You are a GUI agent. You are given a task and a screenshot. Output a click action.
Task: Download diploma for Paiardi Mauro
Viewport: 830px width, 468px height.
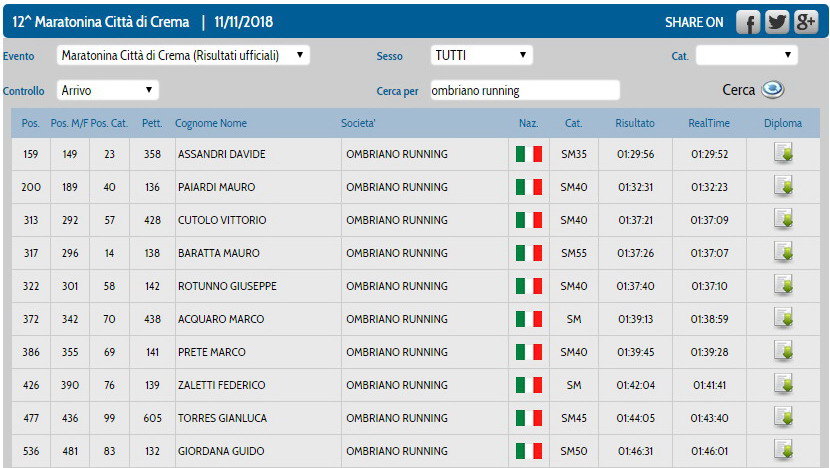(783, 186)
